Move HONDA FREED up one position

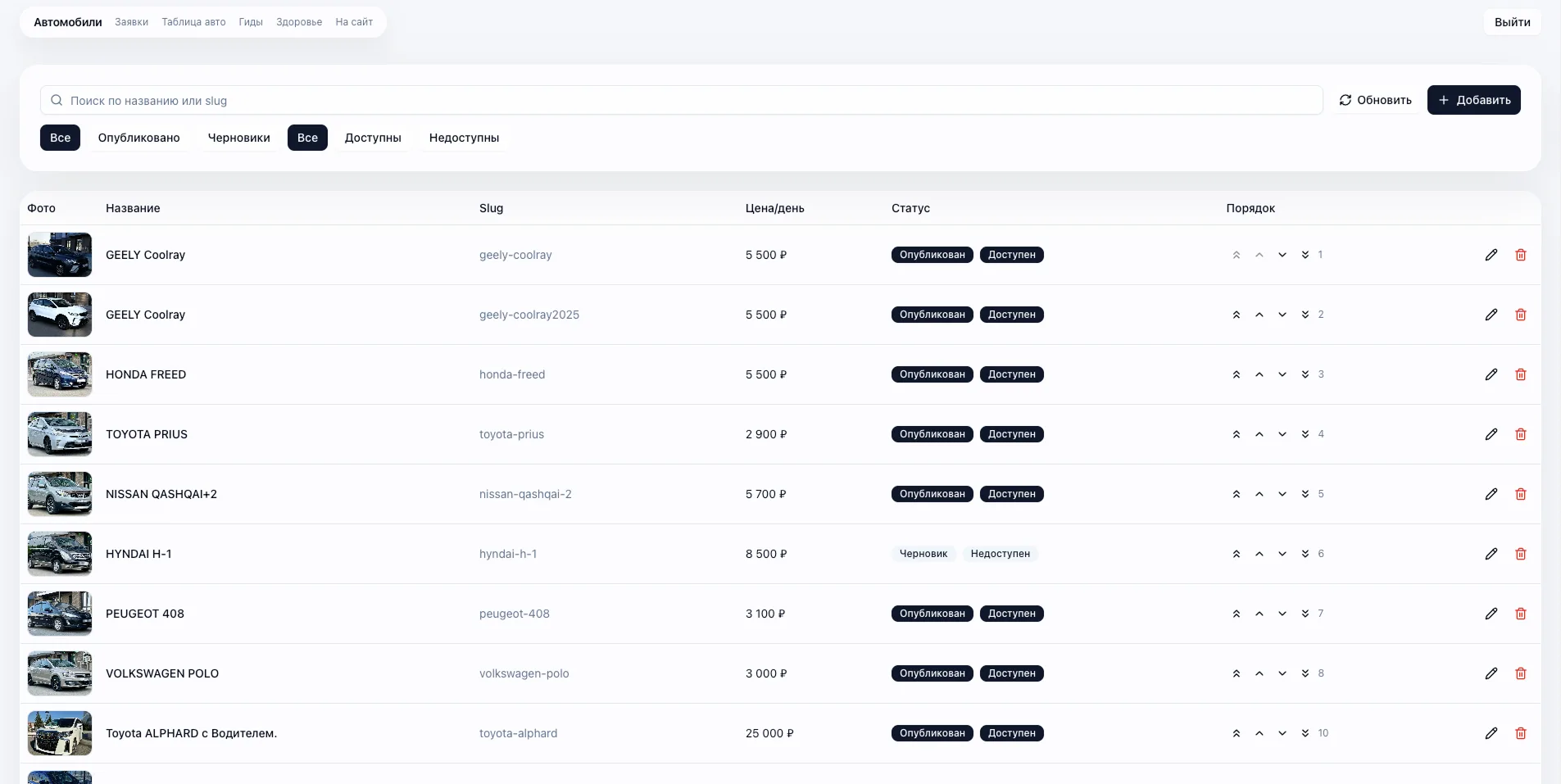coord(1259,374)
